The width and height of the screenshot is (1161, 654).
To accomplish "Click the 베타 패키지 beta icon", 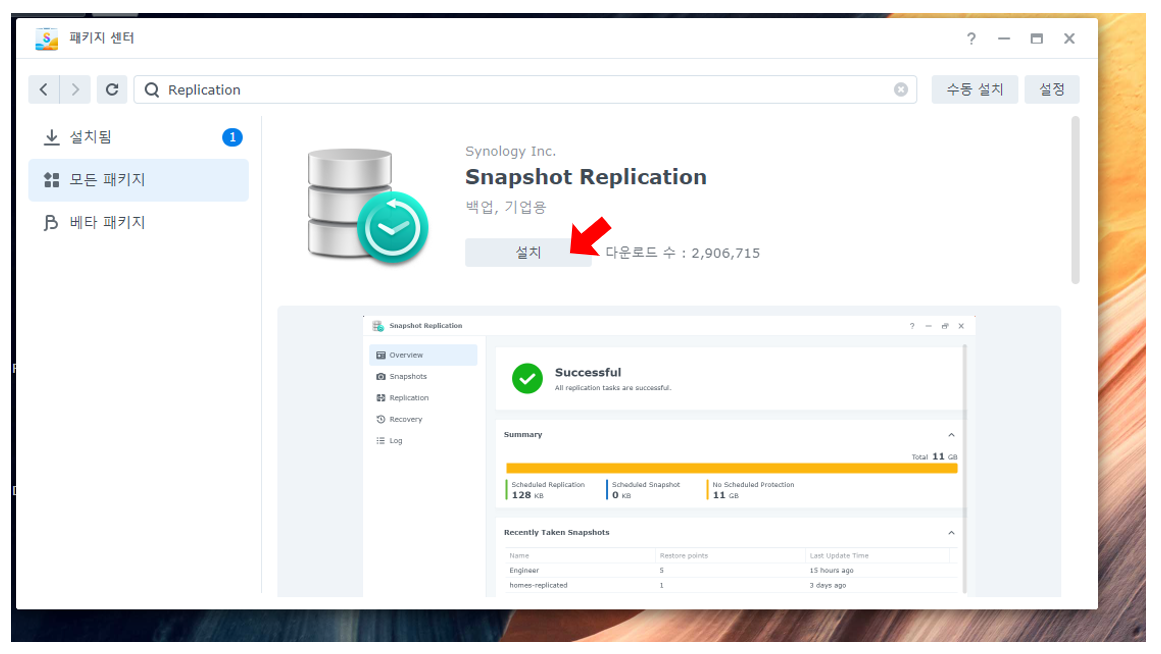I will pyautogui.click(x=50, y=223).
